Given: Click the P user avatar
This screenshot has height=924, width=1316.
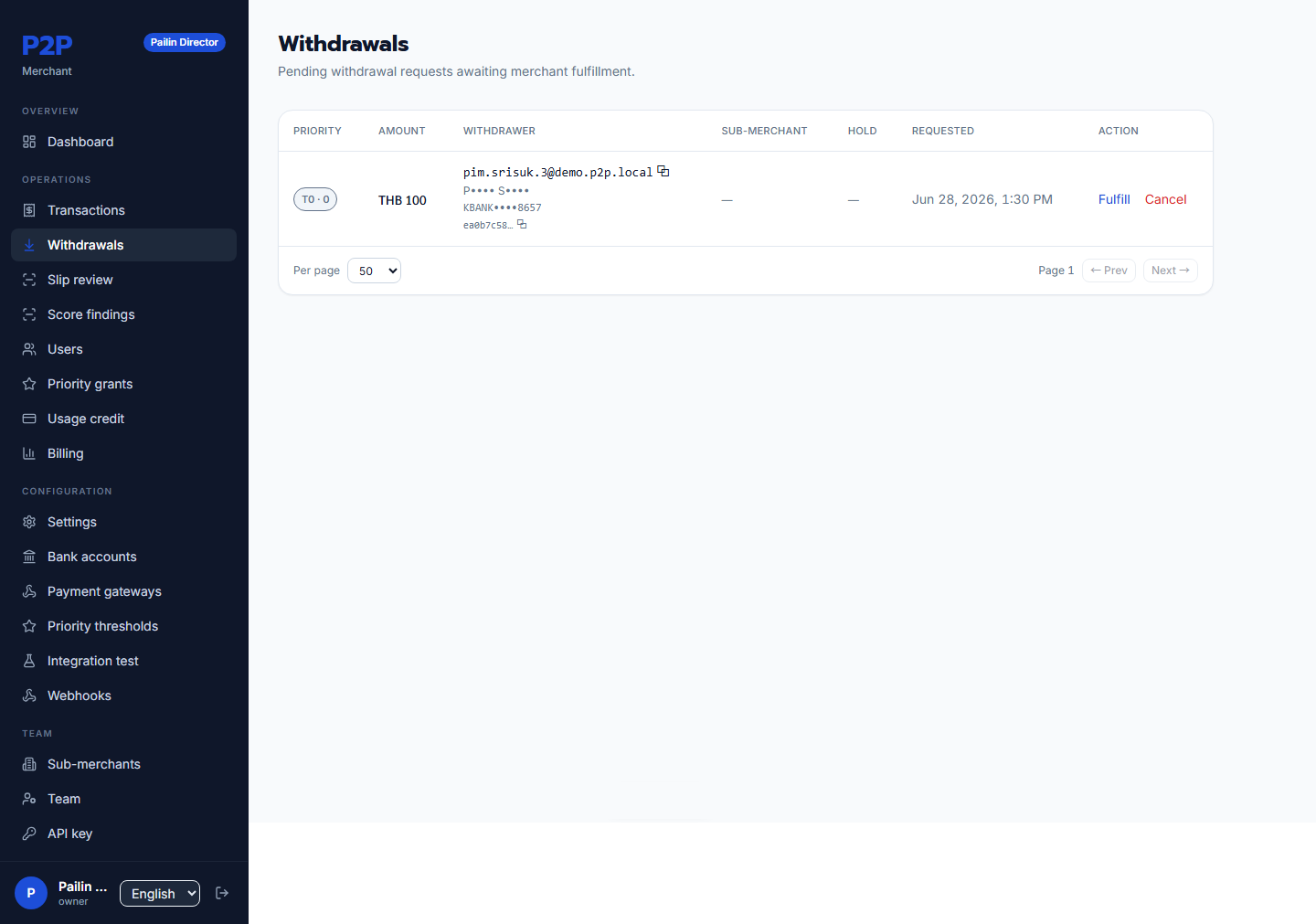Looking at the screenshot, I should tap(31, 893).
